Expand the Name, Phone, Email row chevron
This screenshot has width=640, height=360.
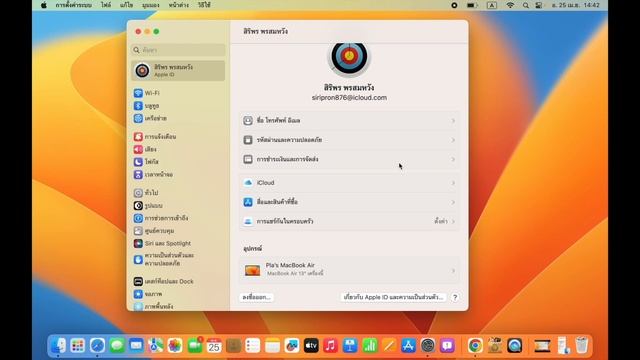453,121
